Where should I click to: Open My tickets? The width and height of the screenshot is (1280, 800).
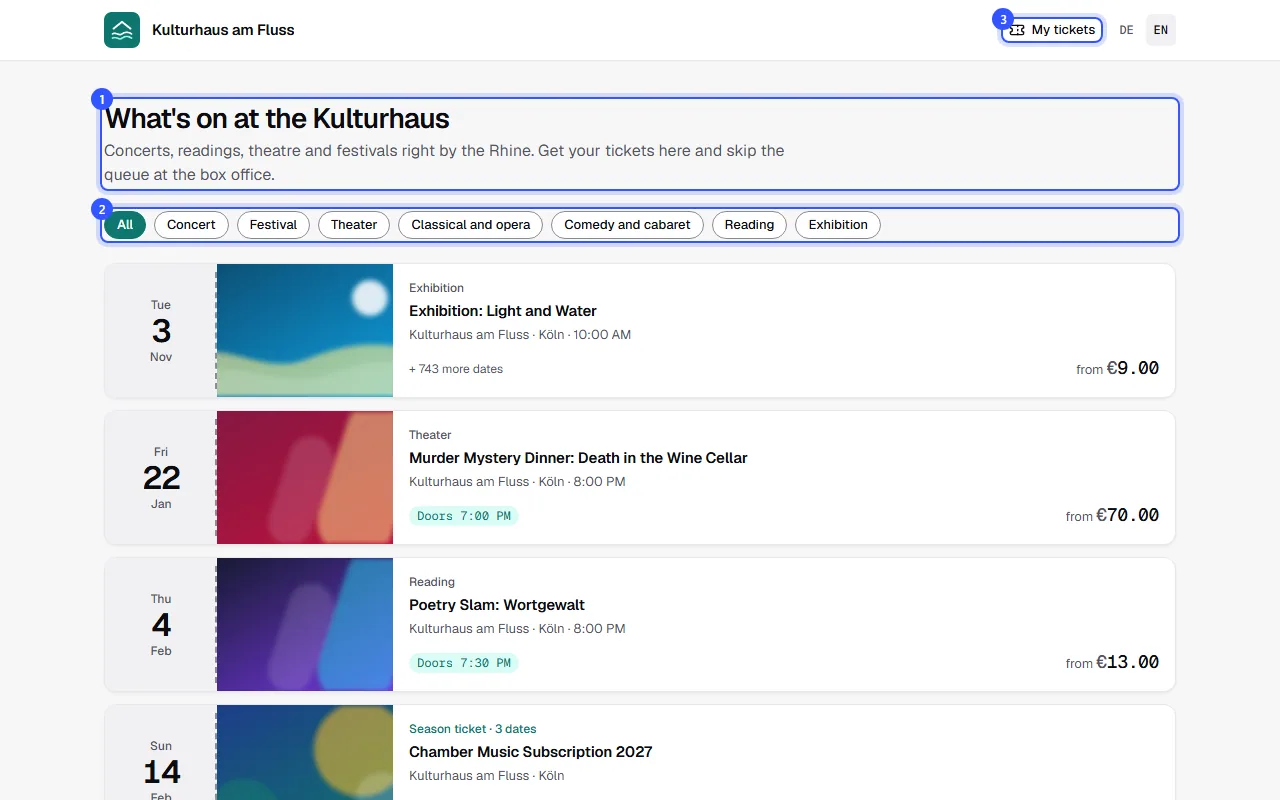[1052, 30]
